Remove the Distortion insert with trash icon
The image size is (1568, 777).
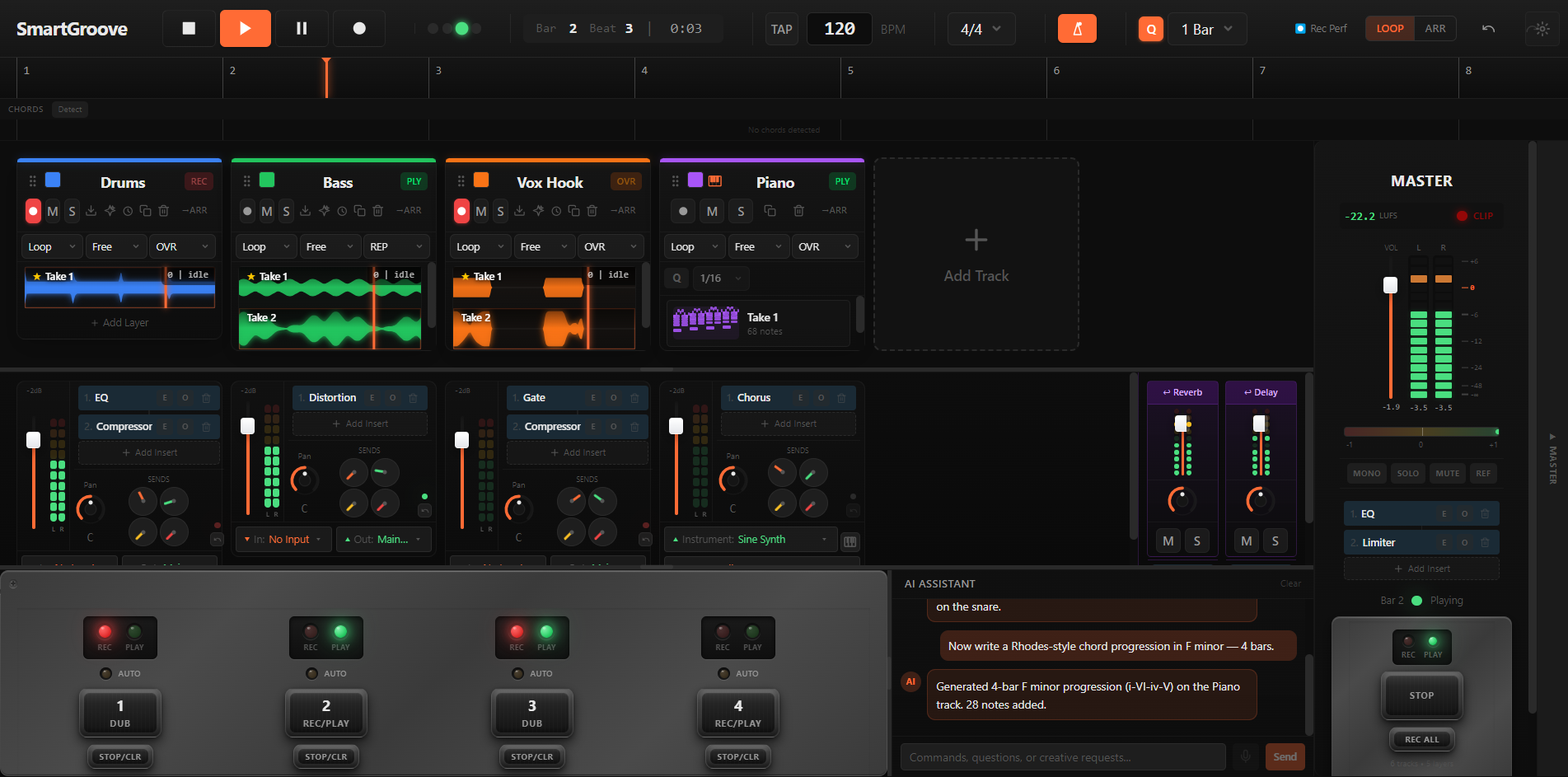pyautogui.click(x=413, y=398)
